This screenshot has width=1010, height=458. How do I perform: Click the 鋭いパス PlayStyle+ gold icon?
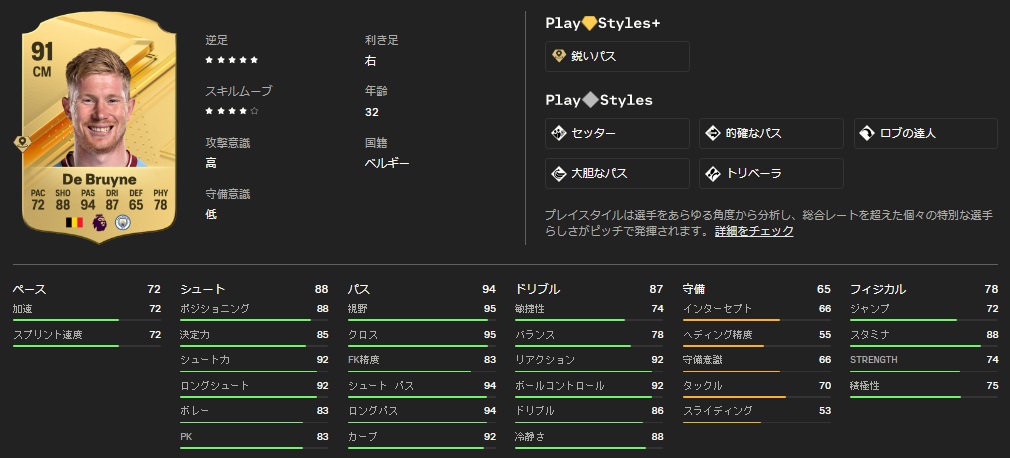click(560, 57)
